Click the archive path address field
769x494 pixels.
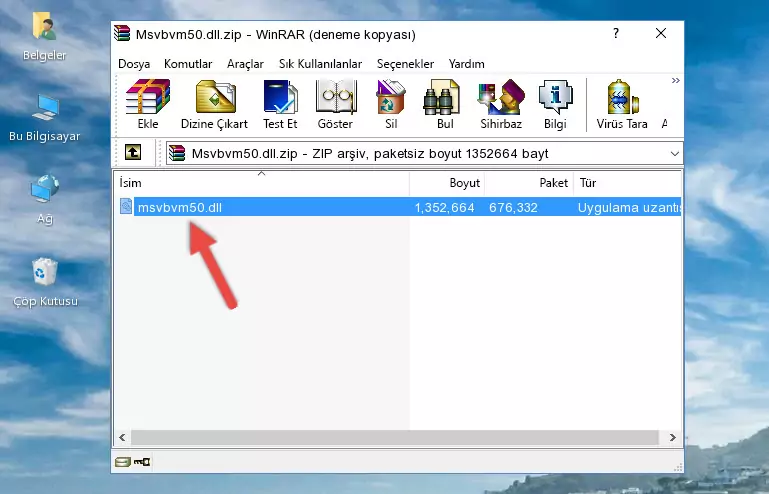pyautogui.click(x=424, y=154)
